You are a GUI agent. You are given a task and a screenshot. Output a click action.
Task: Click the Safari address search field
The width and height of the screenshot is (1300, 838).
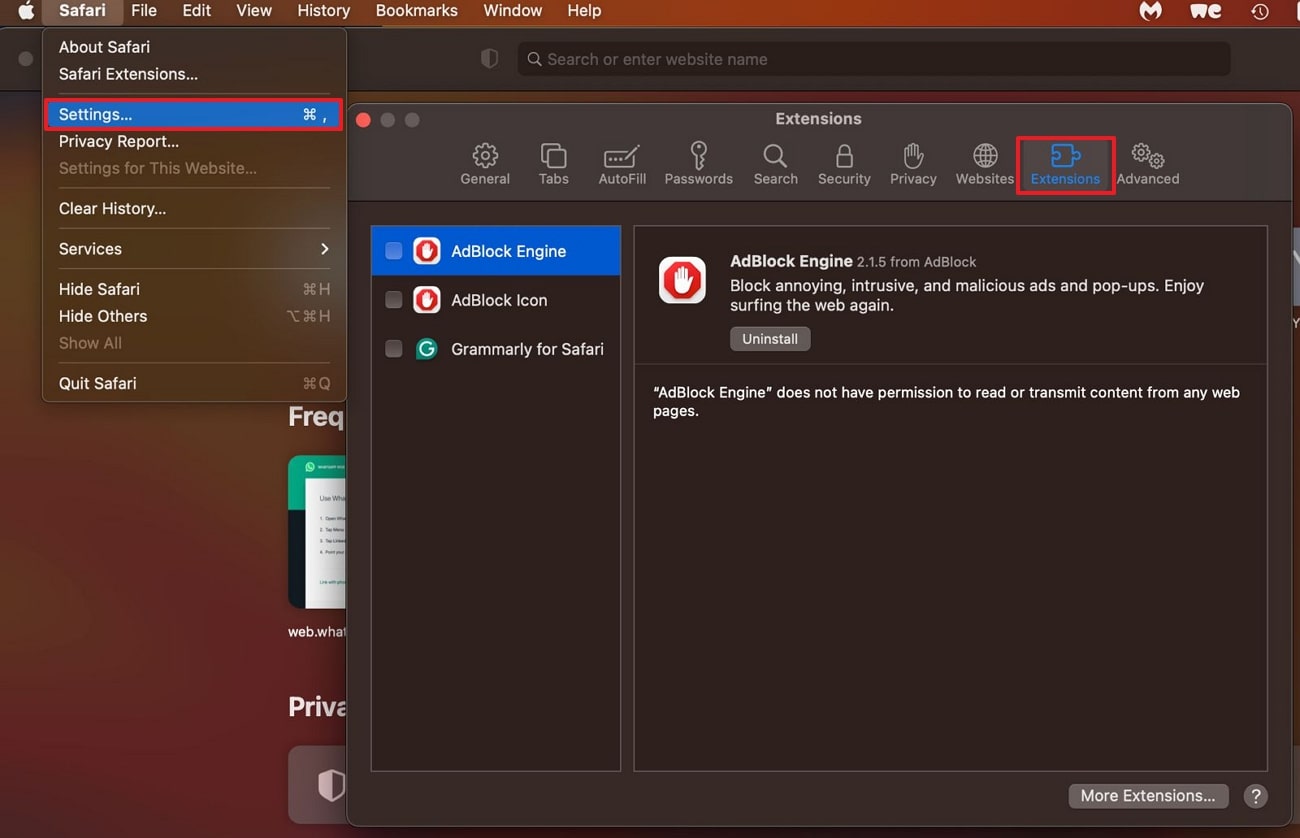click(874, 59)
